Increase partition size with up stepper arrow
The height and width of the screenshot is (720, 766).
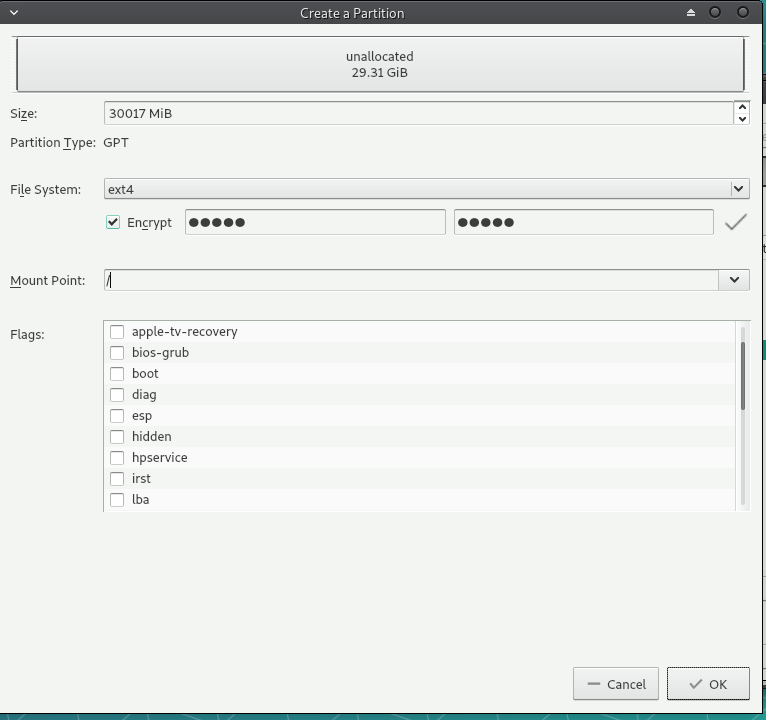742,107
